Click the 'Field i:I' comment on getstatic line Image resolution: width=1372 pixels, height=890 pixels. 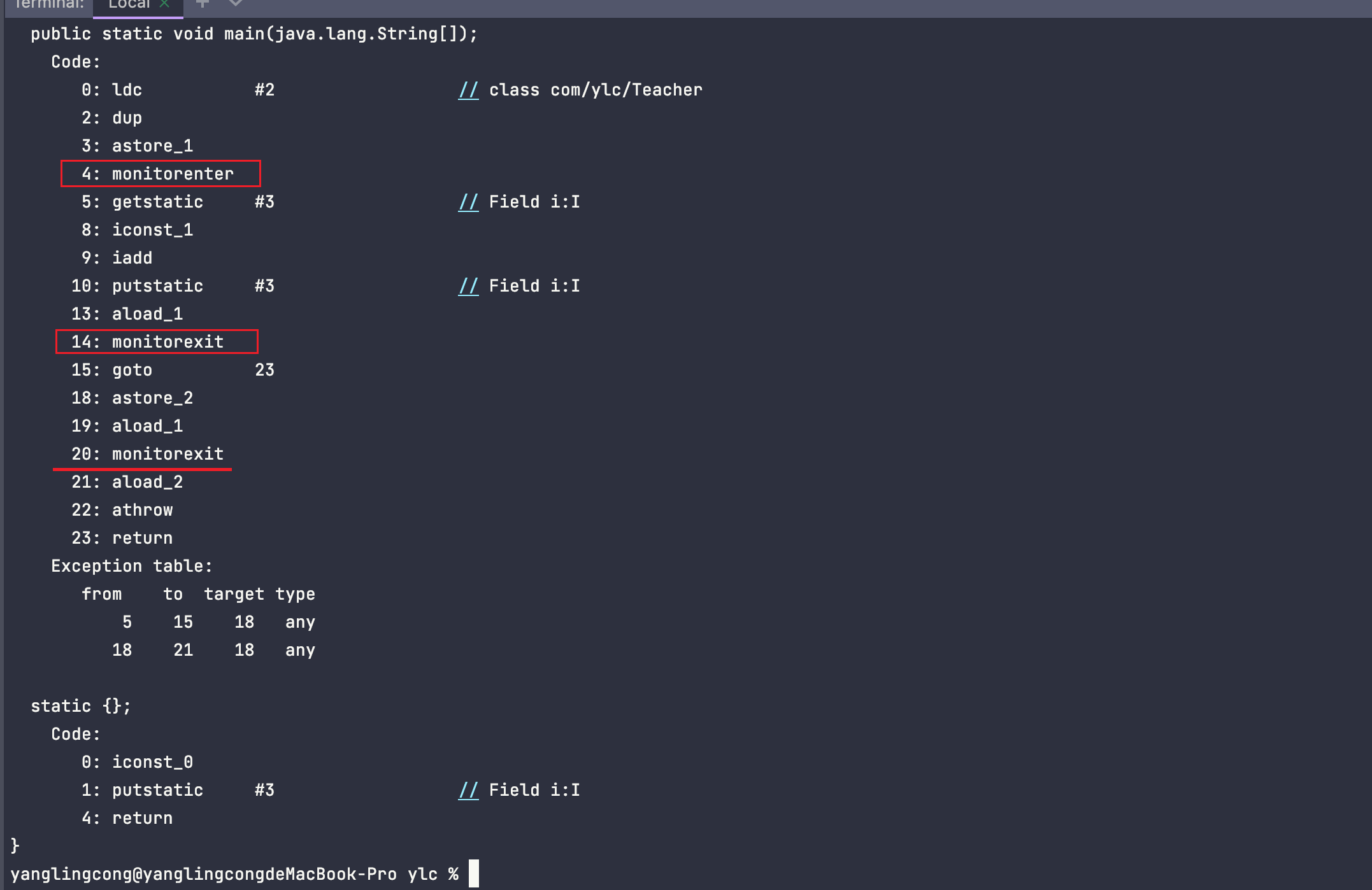pos(534,202)
